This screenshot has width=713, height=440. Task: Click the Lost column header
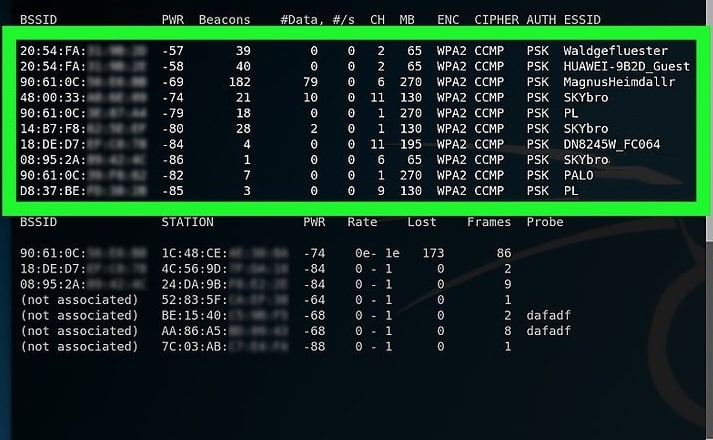click(x=422, y=222)
